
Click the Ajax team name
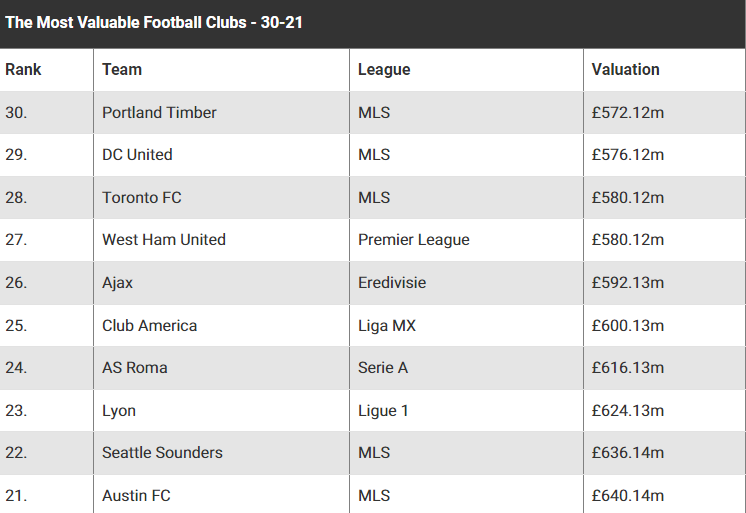tap(117, 283)
